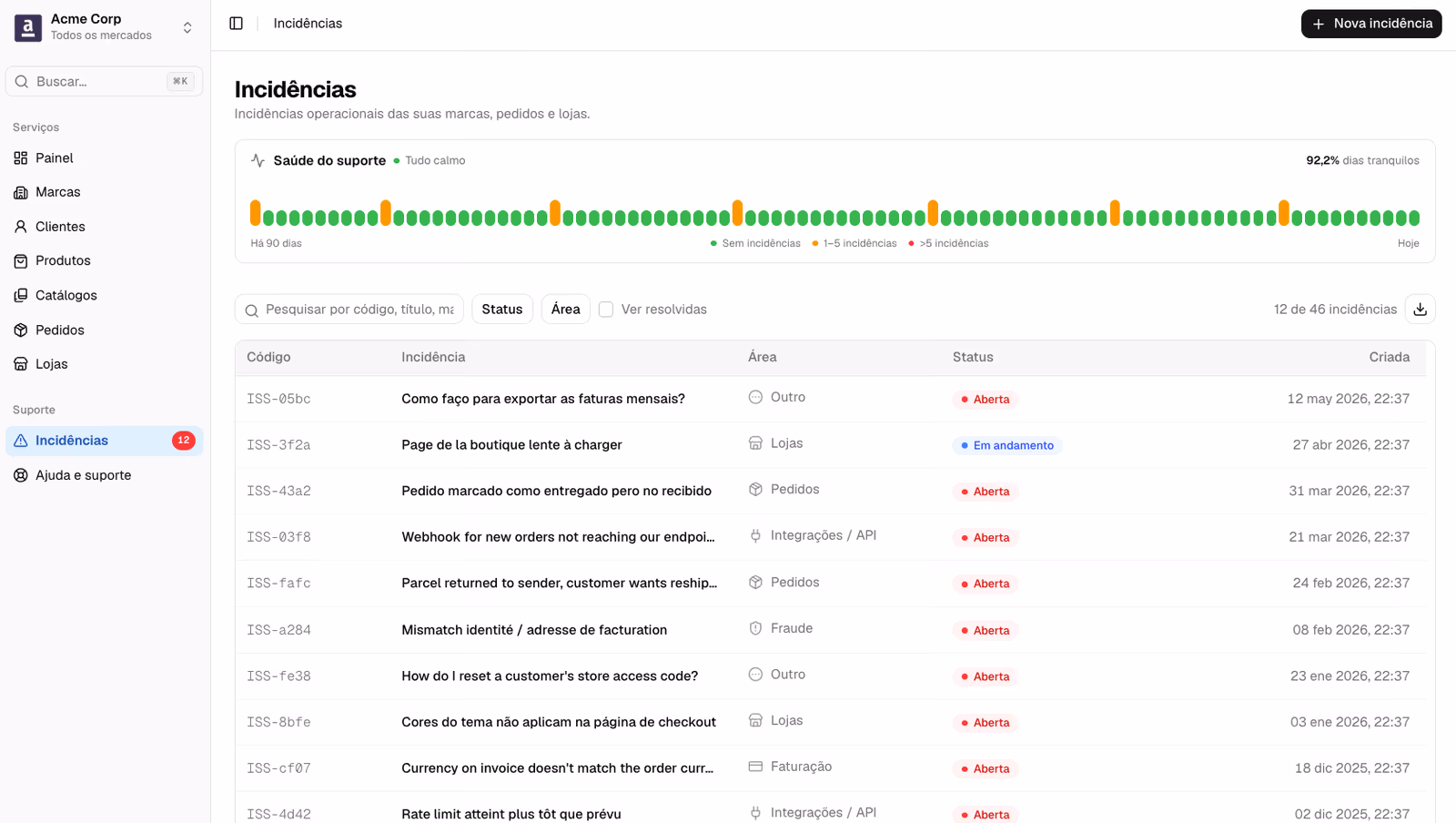The image size is (1456, 823).
Task: Click the Em andamento status badge
Action: (1007, 446)
